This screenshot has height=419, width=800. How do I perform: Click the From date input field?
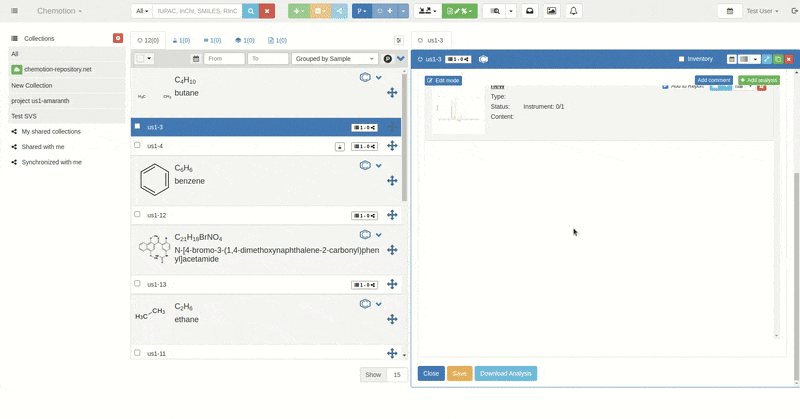(224, 59)
